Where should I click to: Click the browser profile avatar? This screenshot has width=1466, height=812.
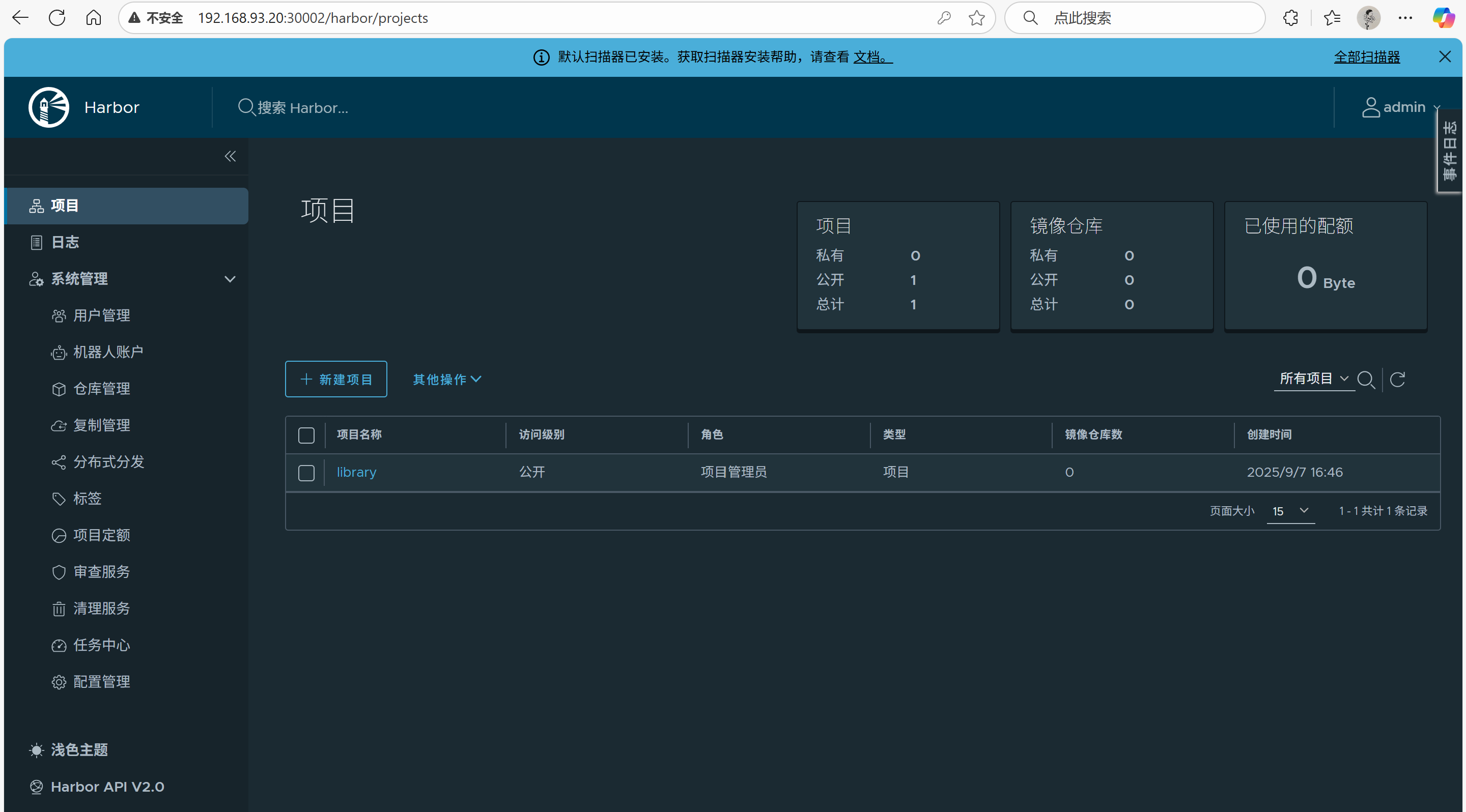[1369, 18]
